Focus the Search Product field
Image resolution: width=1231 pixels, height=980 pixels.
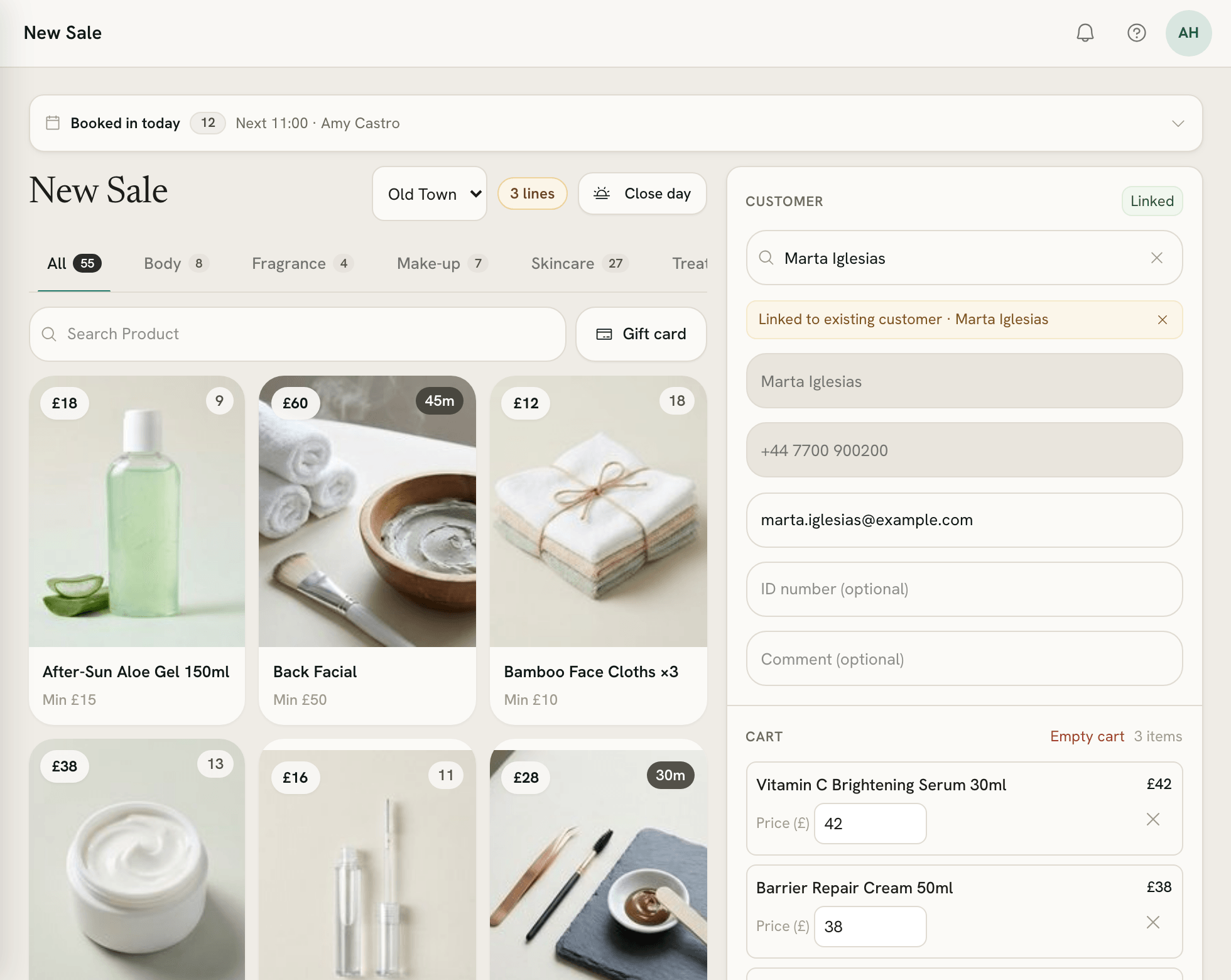(298, 334)
